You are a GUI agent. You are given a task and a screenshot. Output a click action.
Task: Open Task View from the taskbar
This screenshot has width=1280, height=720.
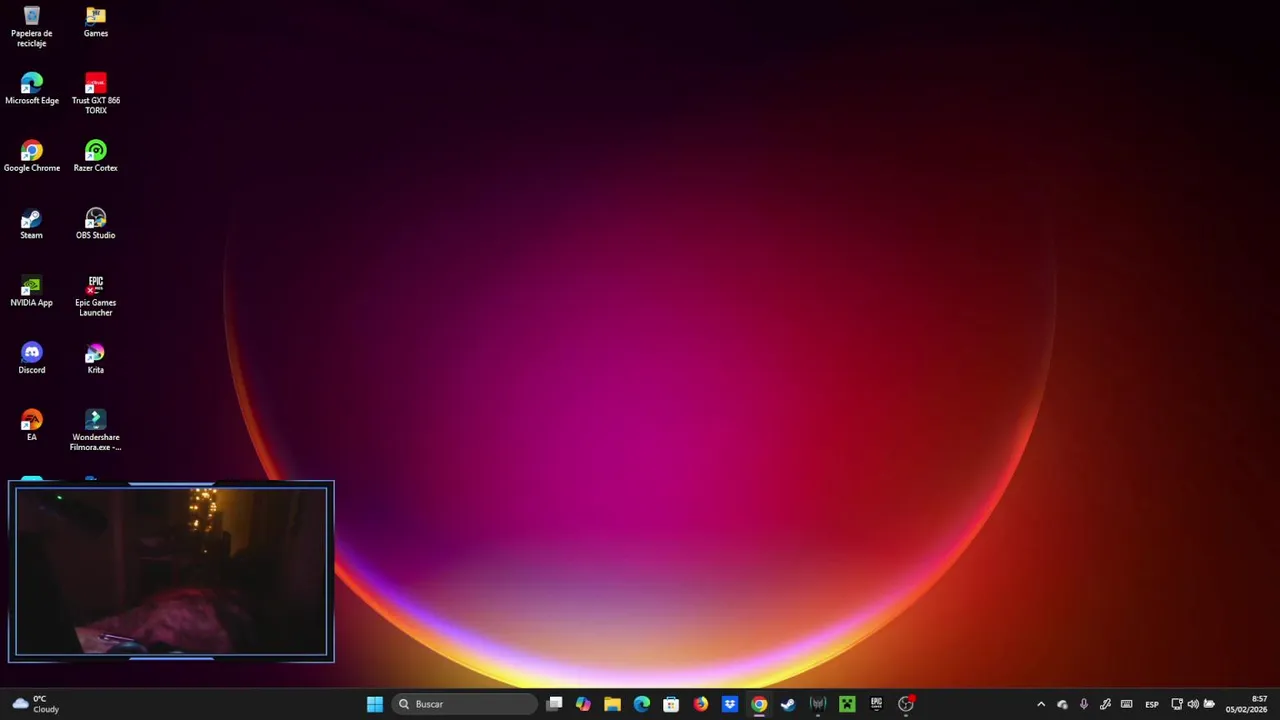555,704
